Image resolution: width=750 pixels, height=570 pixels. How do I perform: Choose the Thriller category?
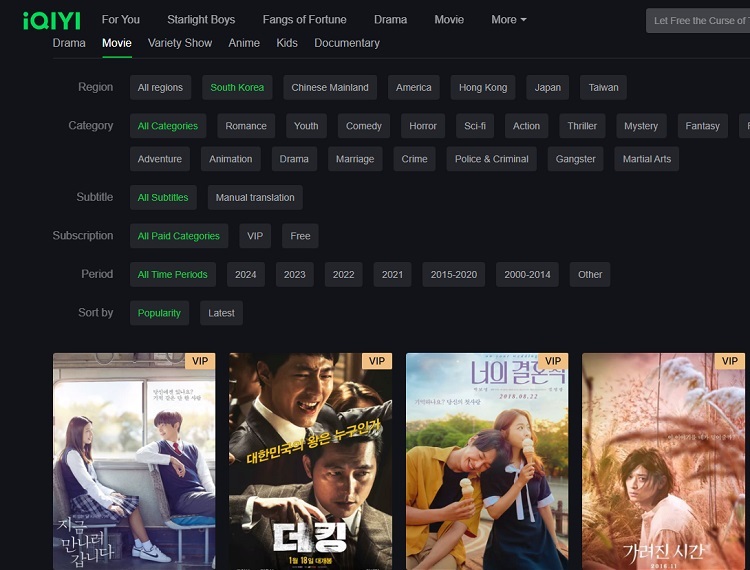582,126
